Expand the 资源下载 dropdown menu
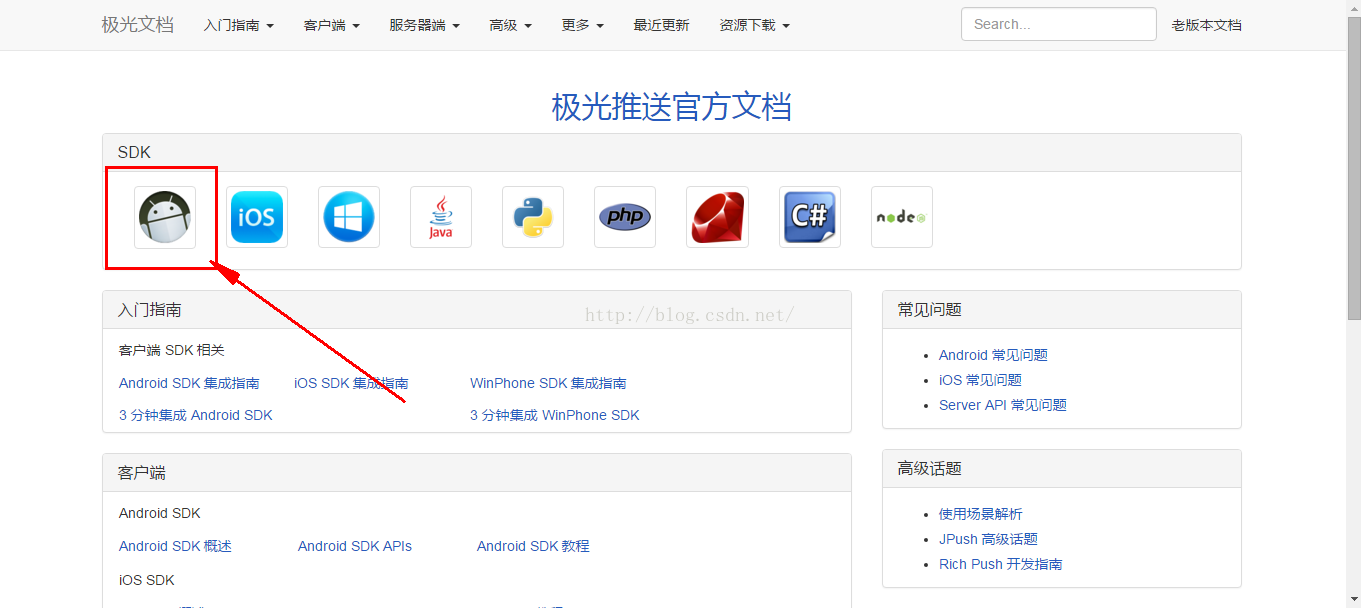This screenshot has height=608, width=1361. click(755, 25)
